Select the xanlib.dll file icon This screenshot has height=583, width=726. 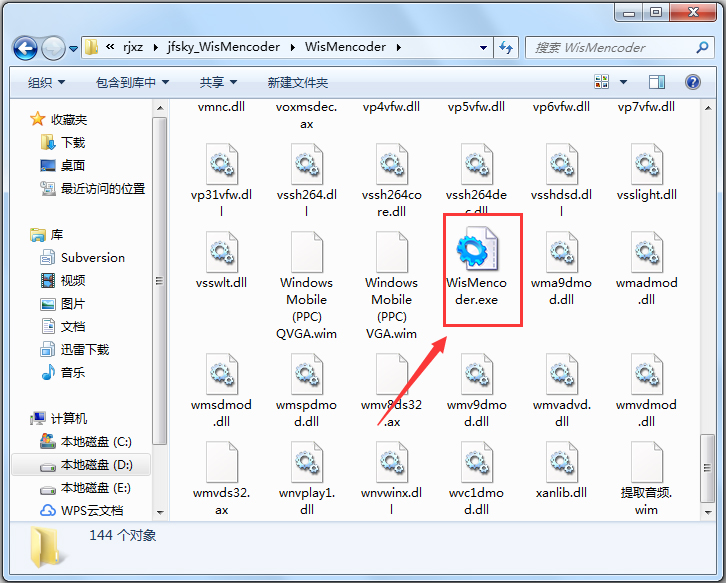(562, 462)
